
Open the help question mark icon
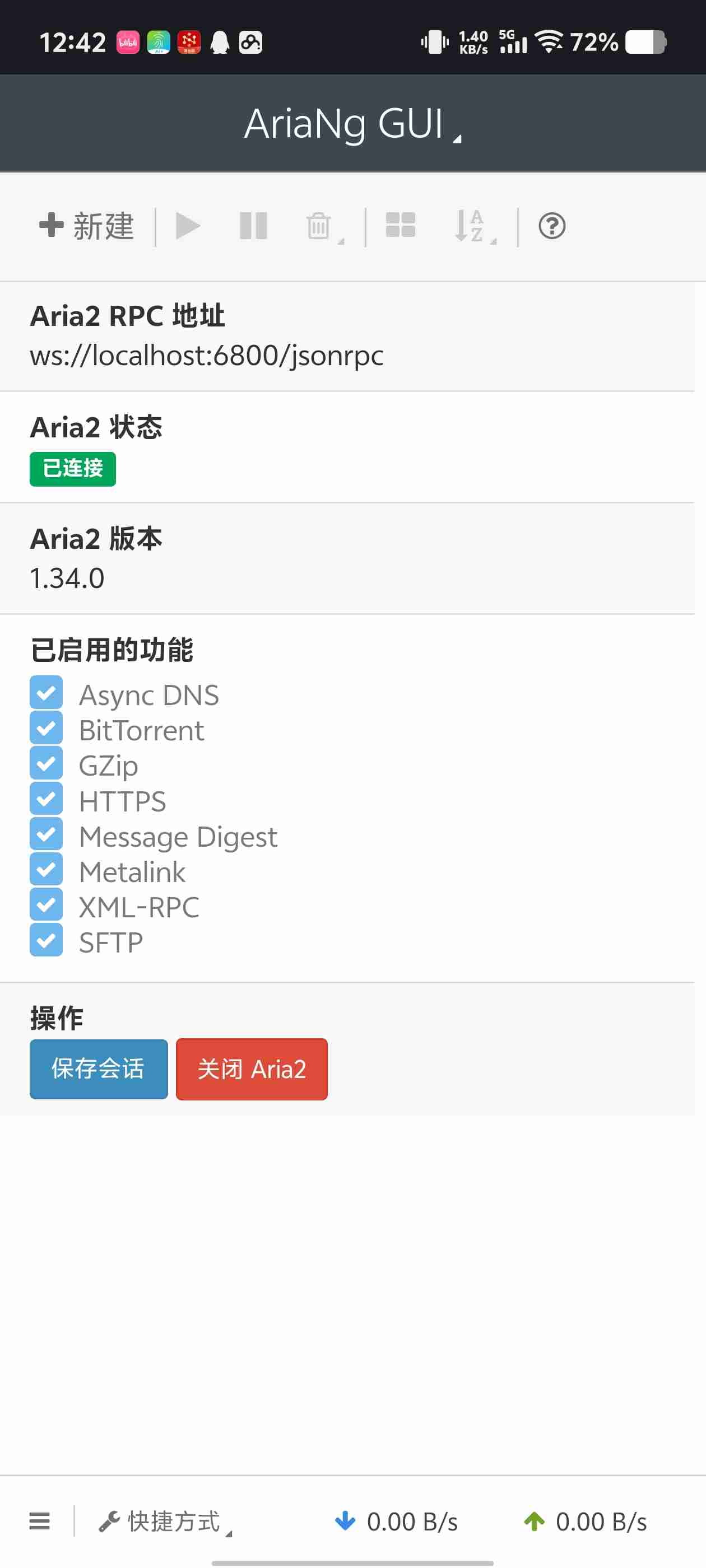point(551,226)
